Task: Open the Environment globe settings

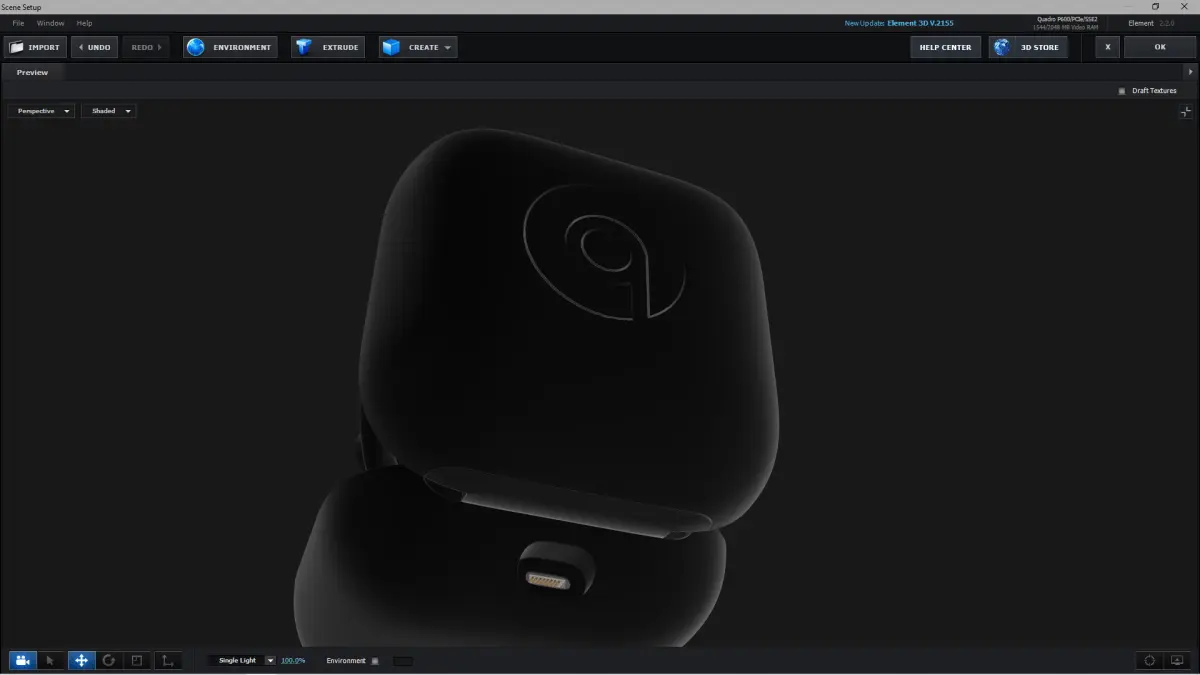Action: coord(230,47)
